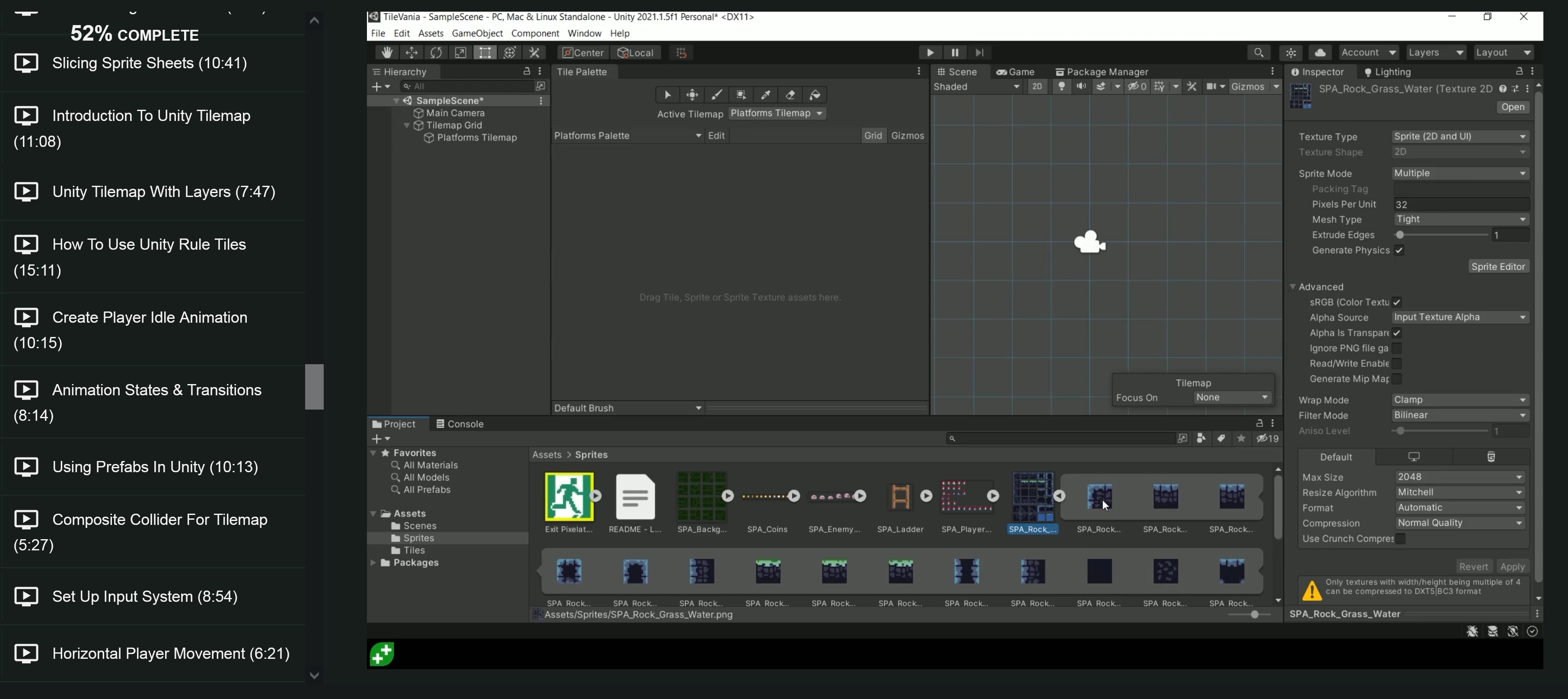The width and height of the screenshot is (1568, 699).
Task: Click the Sprite Editor button
Action: pos(1498,267)
